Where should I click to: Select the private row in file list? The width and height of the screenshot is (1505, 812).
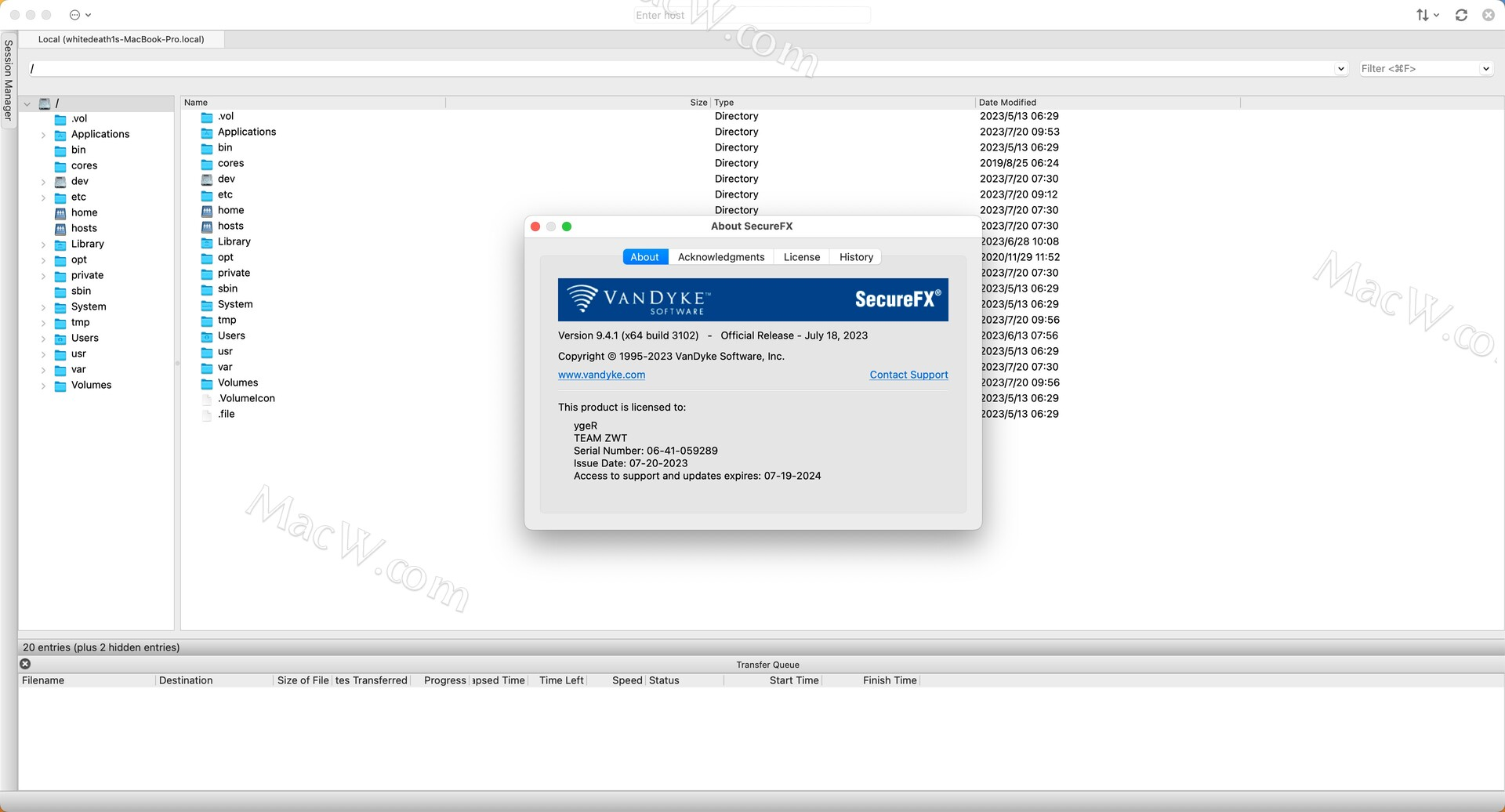(709, 274)
